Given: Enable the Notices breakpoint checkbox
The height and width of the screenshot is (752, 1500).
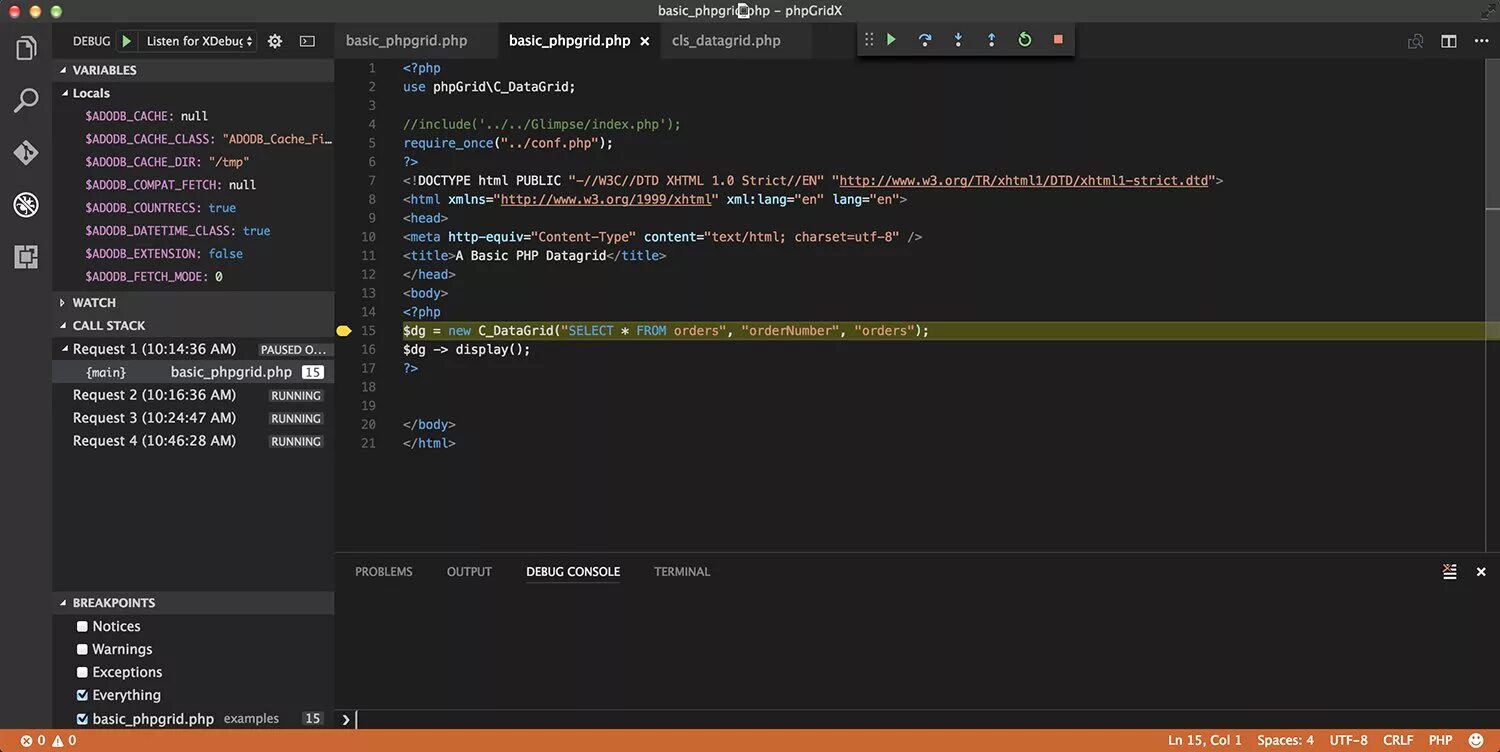Looking at the screenshot, I should point(82,626).
